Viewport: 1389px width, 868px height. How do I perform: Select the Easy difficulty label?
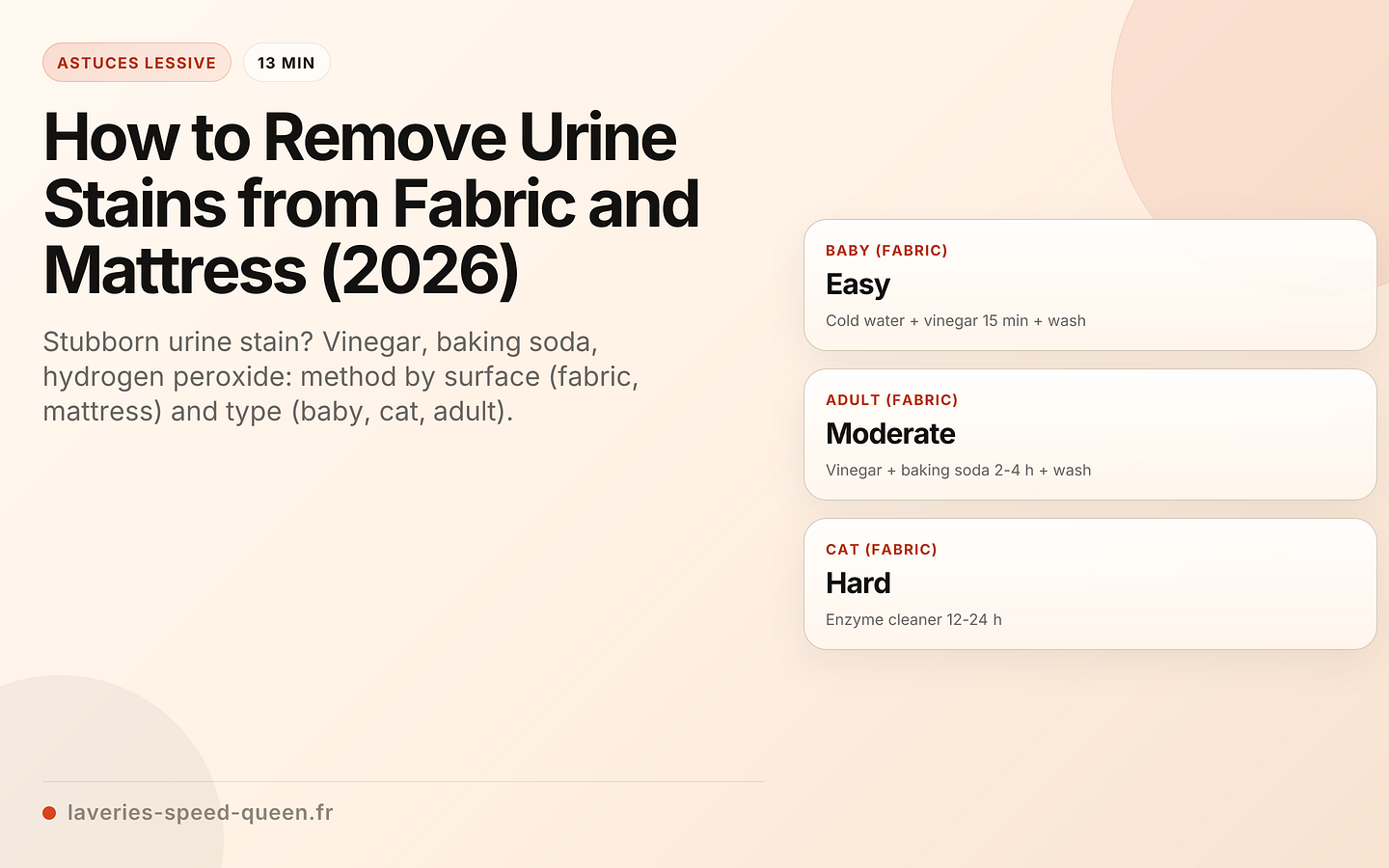(858, 284)
